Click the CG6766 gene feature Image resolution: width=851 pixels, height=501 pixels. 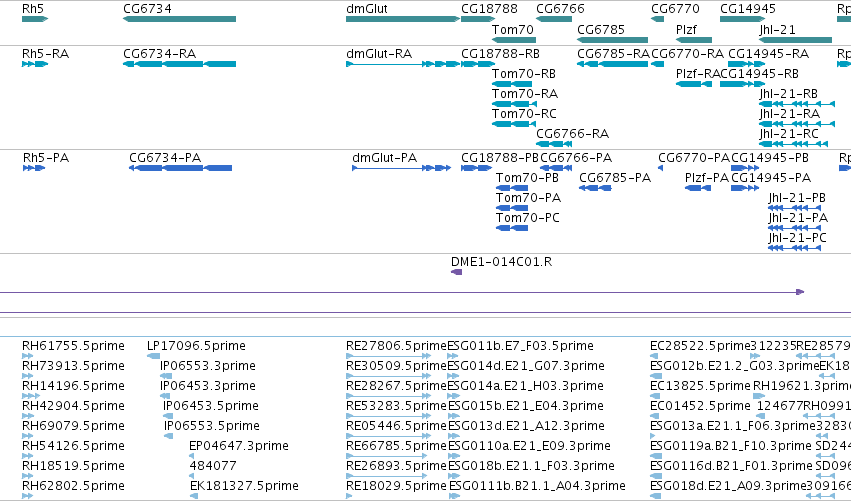(x=554, y=19)
